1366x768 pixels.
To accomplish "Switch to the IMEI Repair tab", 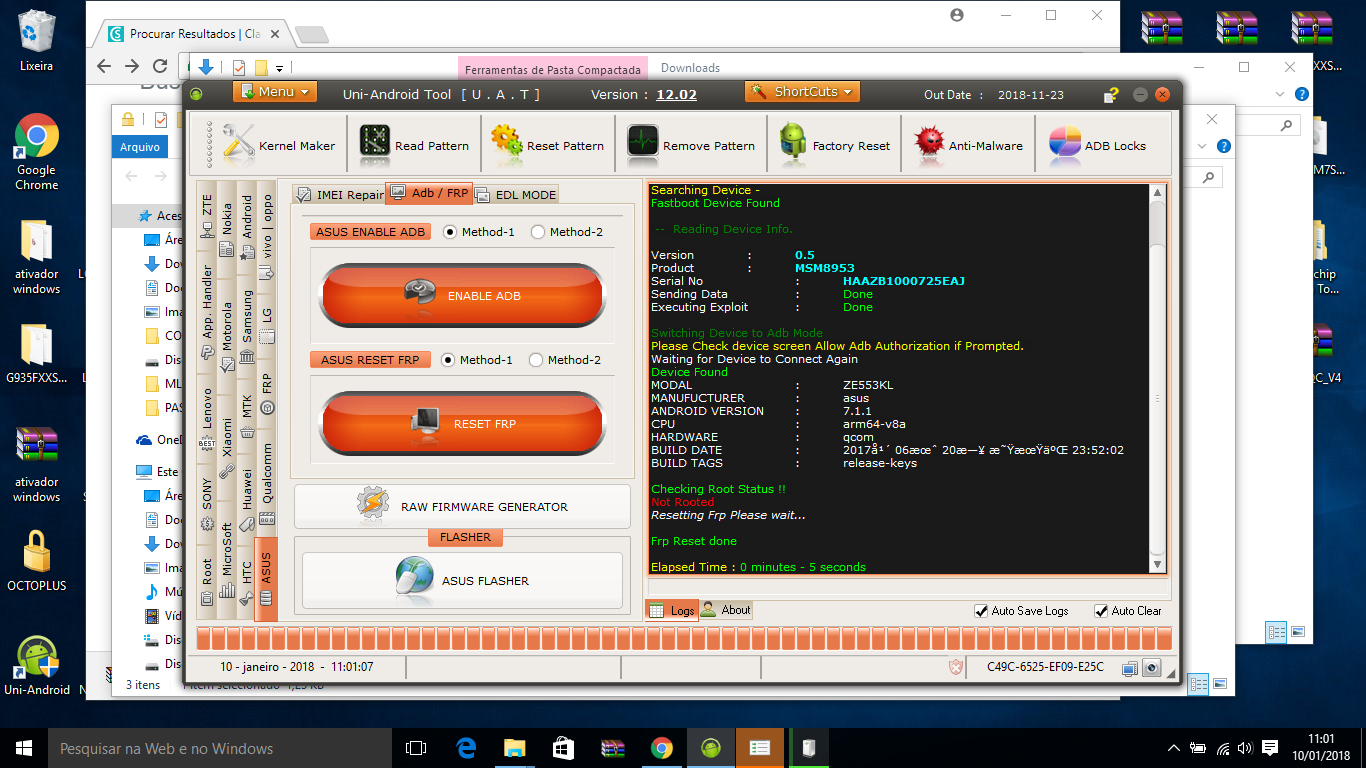I will point(340,195).
